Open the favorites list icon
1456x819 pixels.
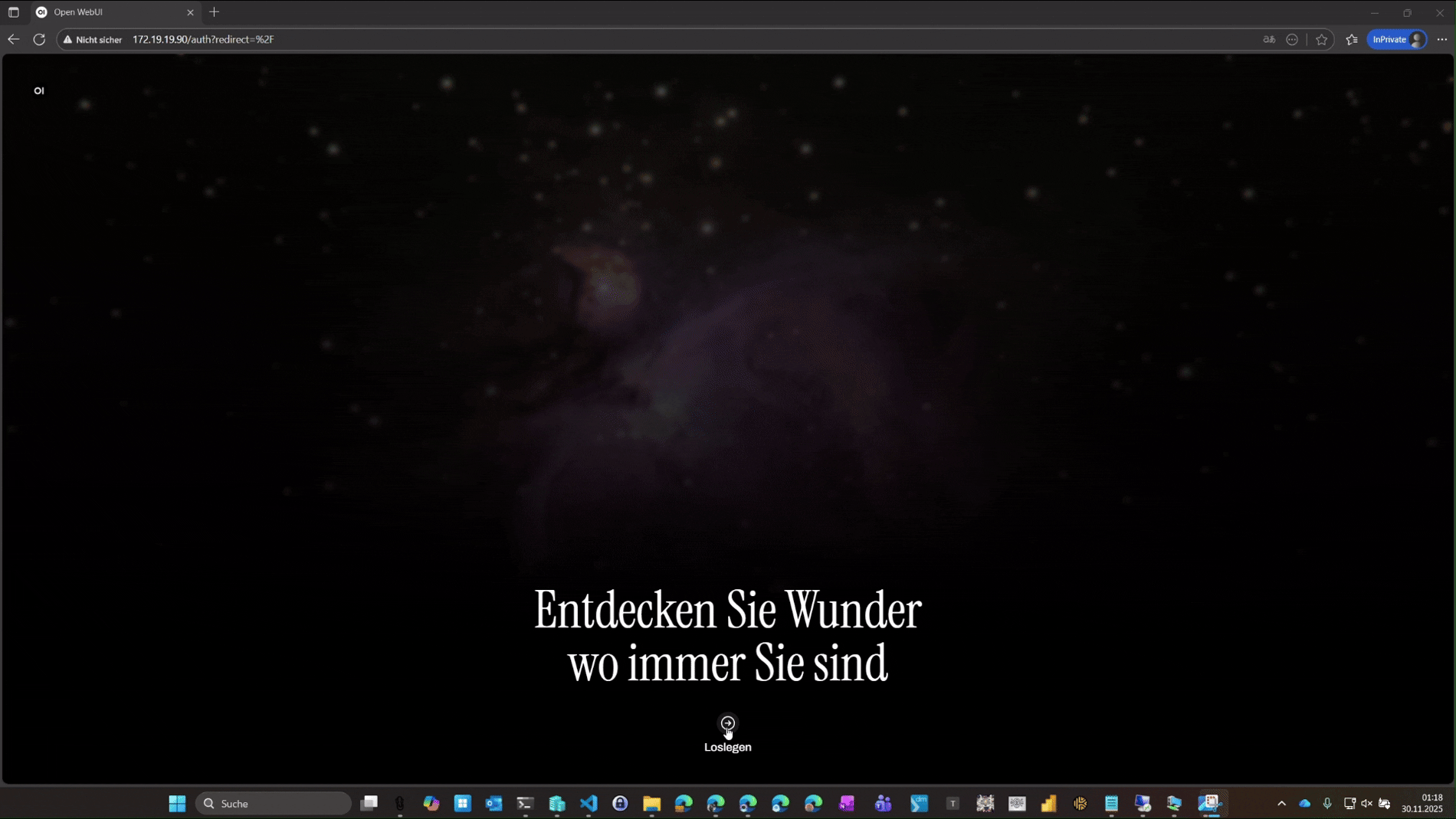pos(1352,40)
